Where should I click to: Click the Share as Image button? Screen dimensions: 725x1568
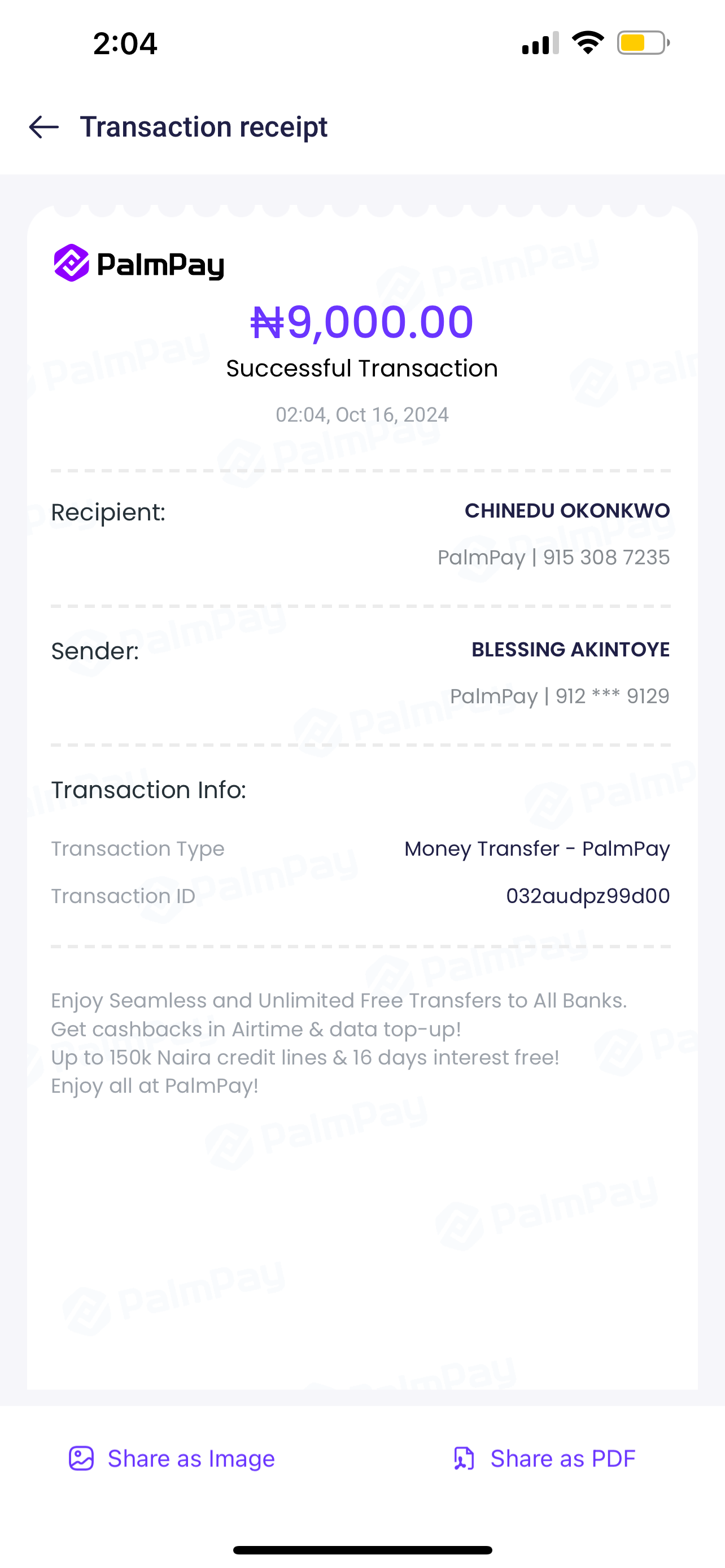[x=172, y=1458]
